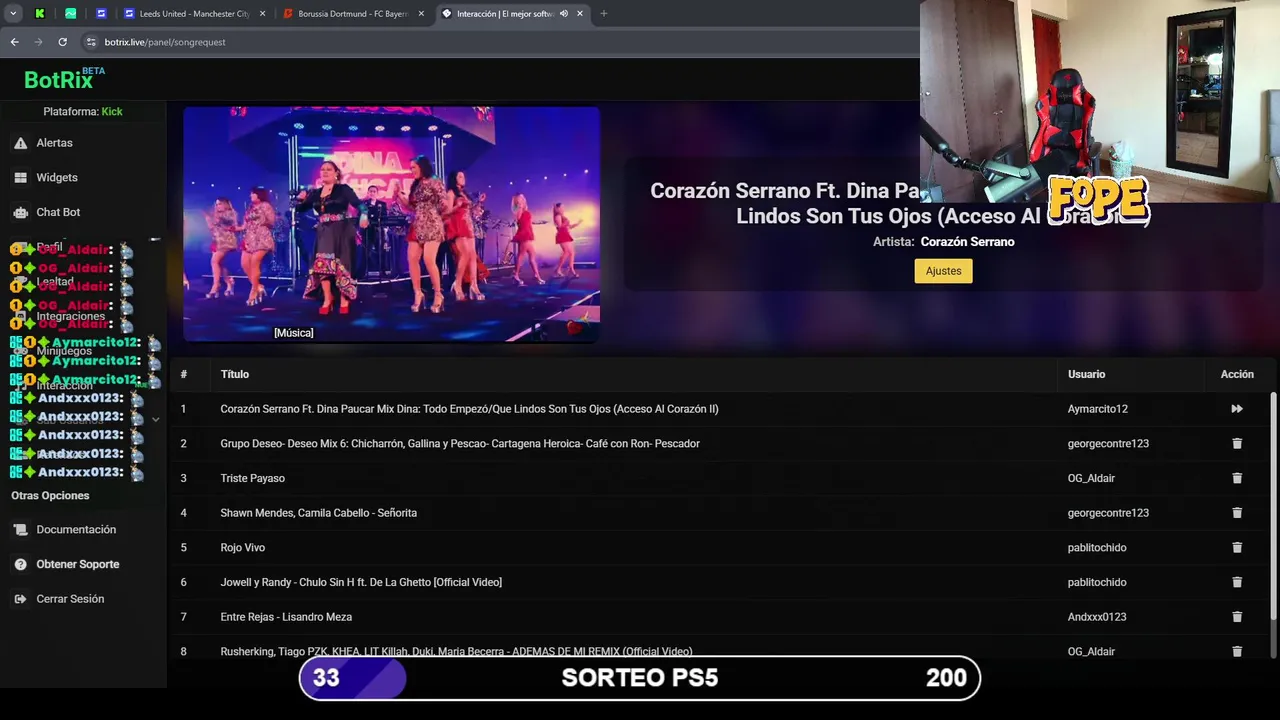1280x720 pixels.
Task: Click user Andxxx0123 in the Entre Rejas row
Action: tap(1097, 617)
